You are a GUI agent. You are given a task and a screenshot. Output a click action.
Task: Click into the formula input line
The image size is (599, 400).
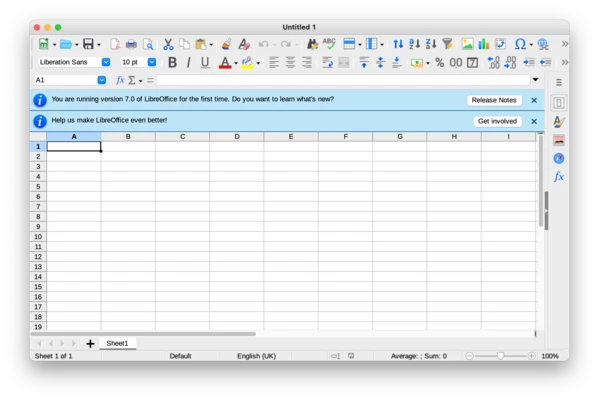343,80
